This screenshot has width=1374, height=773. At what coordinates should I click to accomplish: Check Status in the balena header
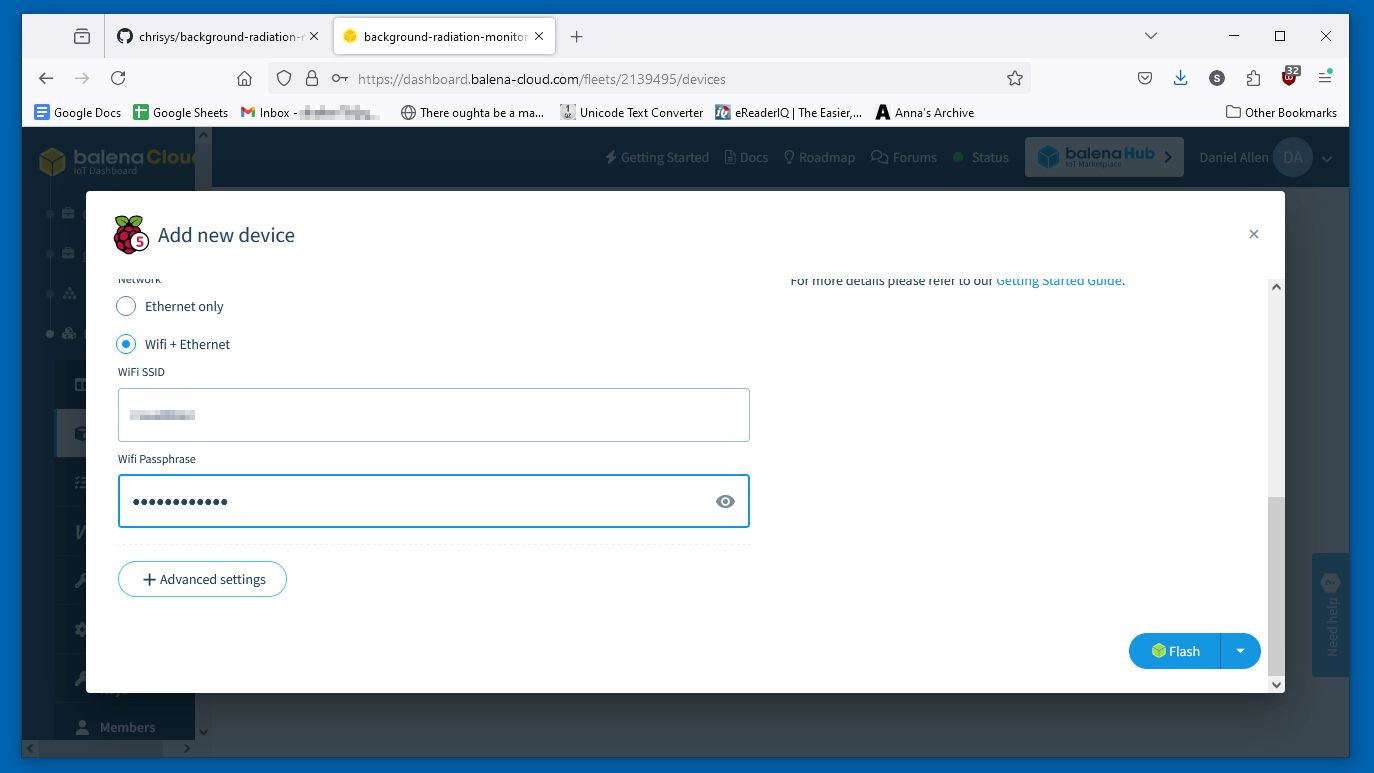point(980,157)
